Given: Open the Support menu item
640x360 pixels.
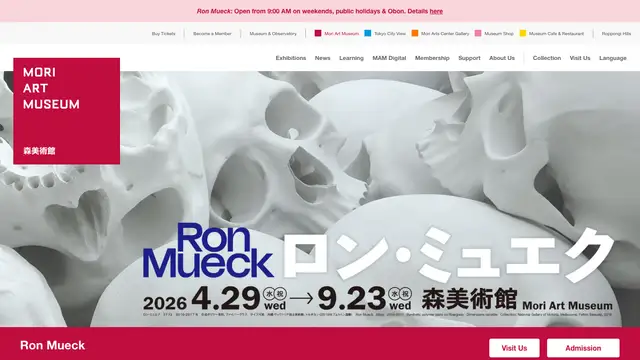Looking at the screenshot, I should (469, 58).
